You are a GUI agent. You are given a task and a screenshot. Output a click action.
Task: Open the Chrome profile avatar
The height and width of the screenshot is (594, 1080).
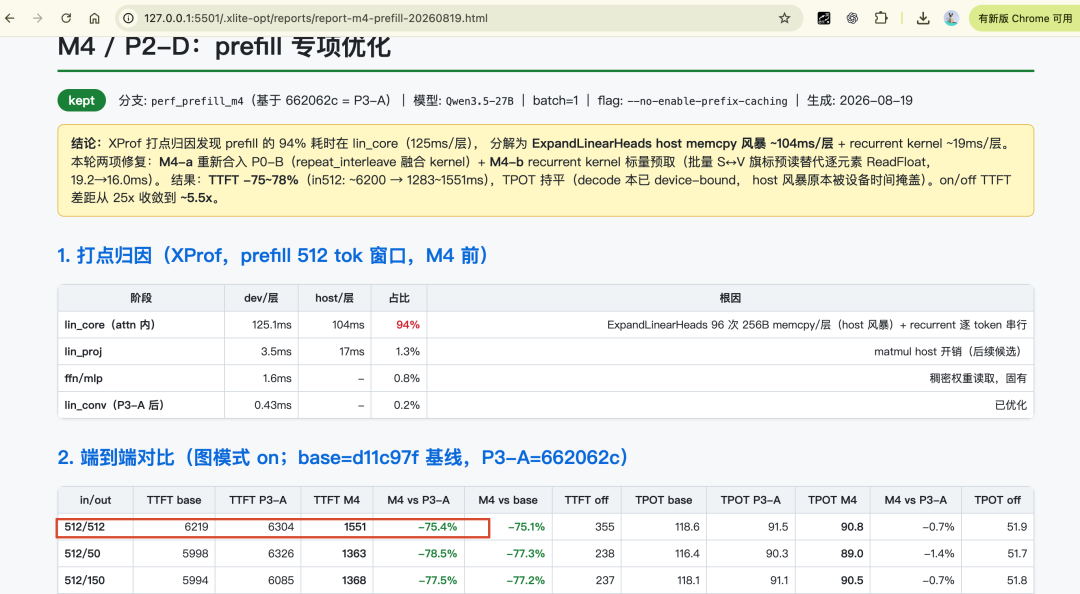951,19
